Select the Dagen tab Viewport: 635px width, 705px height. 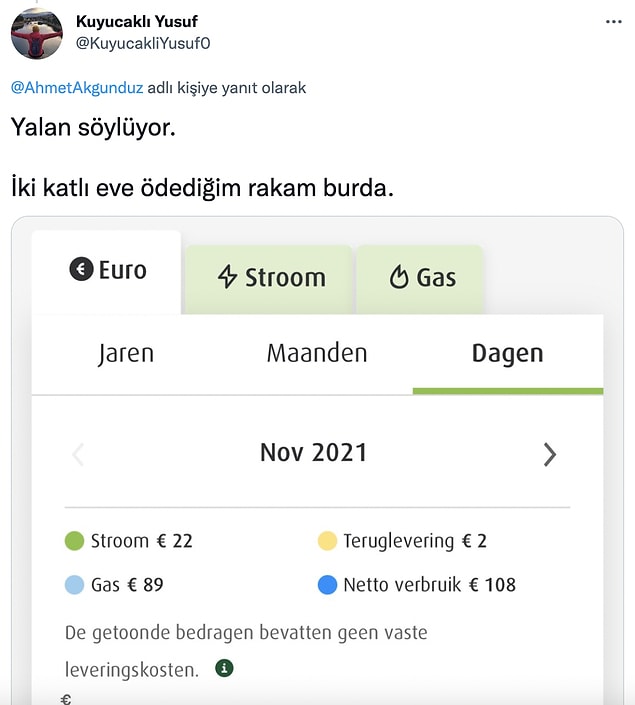click(x=508, y=353)
